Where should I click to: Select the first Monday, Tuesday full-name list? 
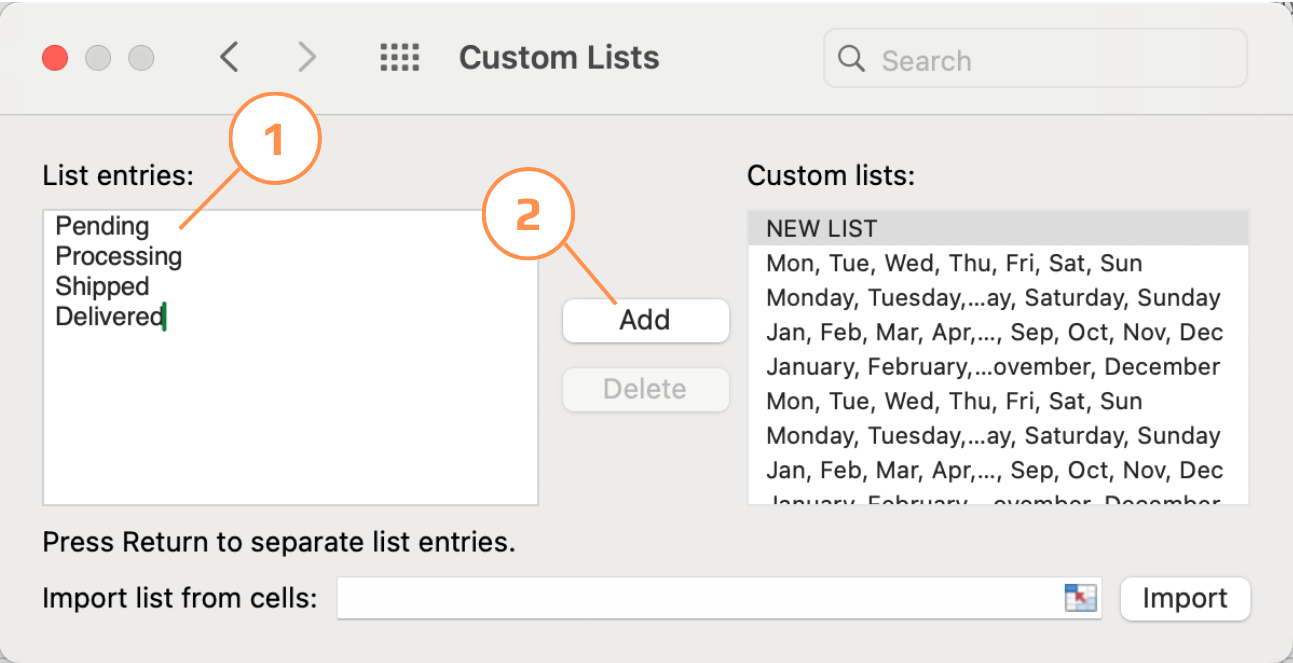coord(992,298)
